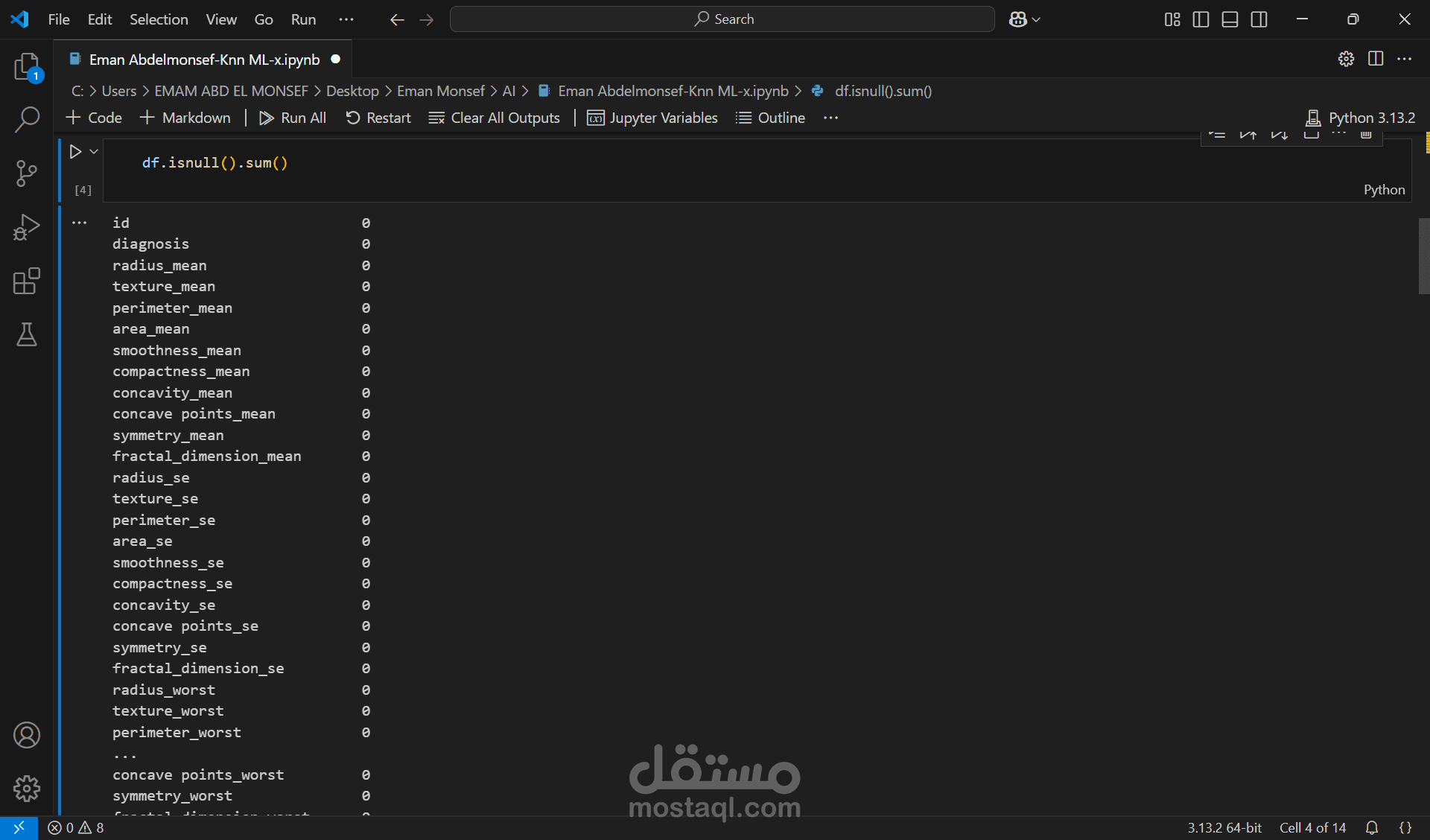Expand the run cell options dropdown arrow
The image size is (1430, 840).
pyautogui.click(x=94, y=151)
